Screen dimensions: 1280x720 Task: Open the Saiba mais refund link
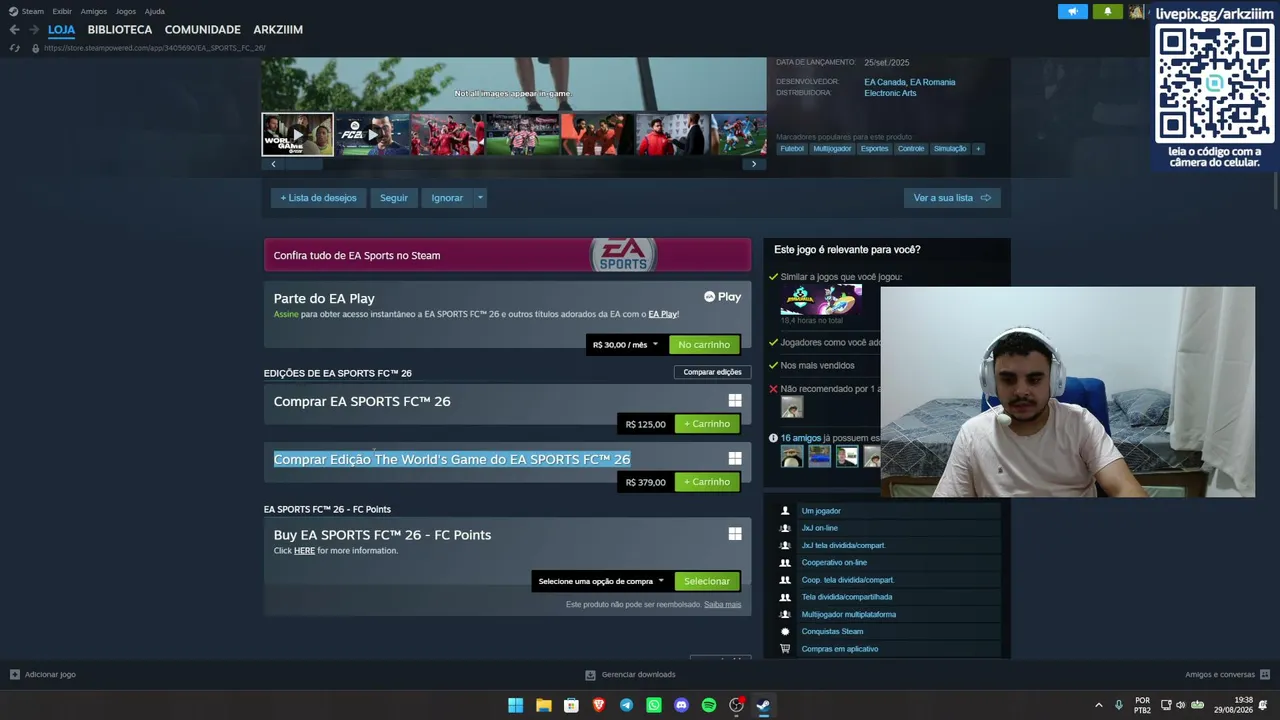tap(722, 605)
